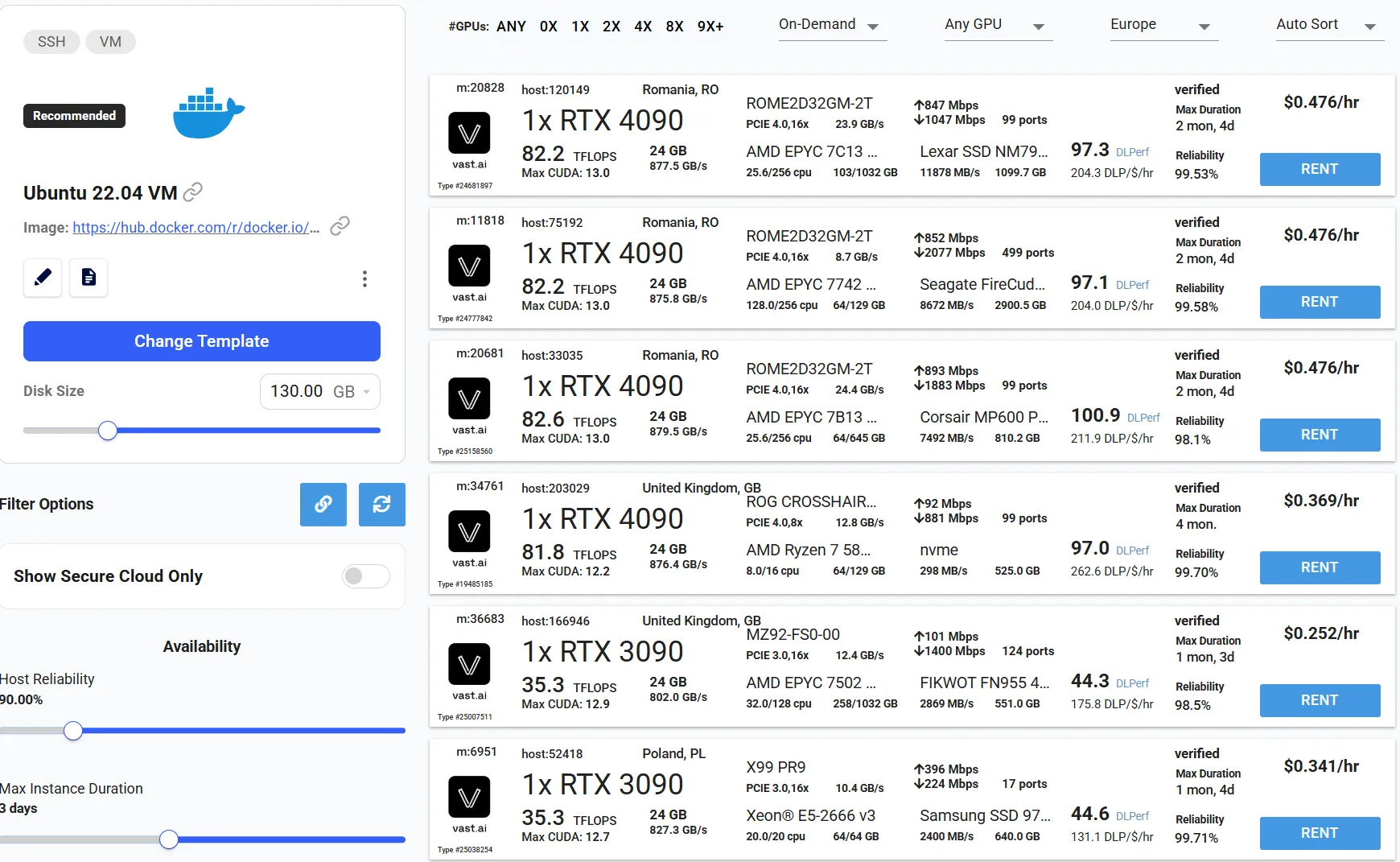This screenshot has height=862, width=1400.
Task: Click vast.ai logo on machine m:11818
Action: click(469, 266)
